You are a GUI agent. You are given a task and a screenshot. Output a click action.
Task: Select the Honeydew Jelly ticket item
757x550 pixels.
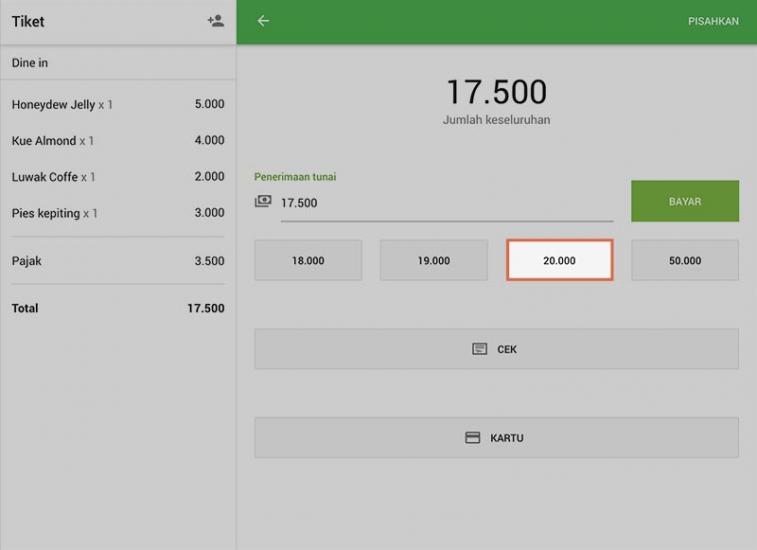coord(118,104)
